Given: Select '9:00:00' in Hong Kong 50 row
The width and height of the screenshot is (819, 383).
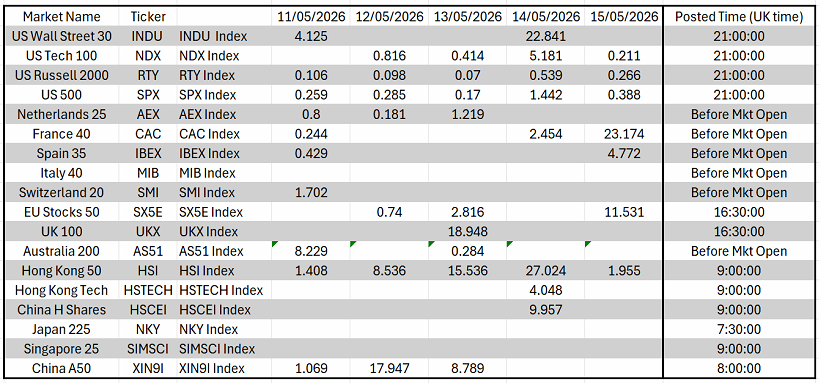Looking at the screenshot, I should (x=739, y=271).
